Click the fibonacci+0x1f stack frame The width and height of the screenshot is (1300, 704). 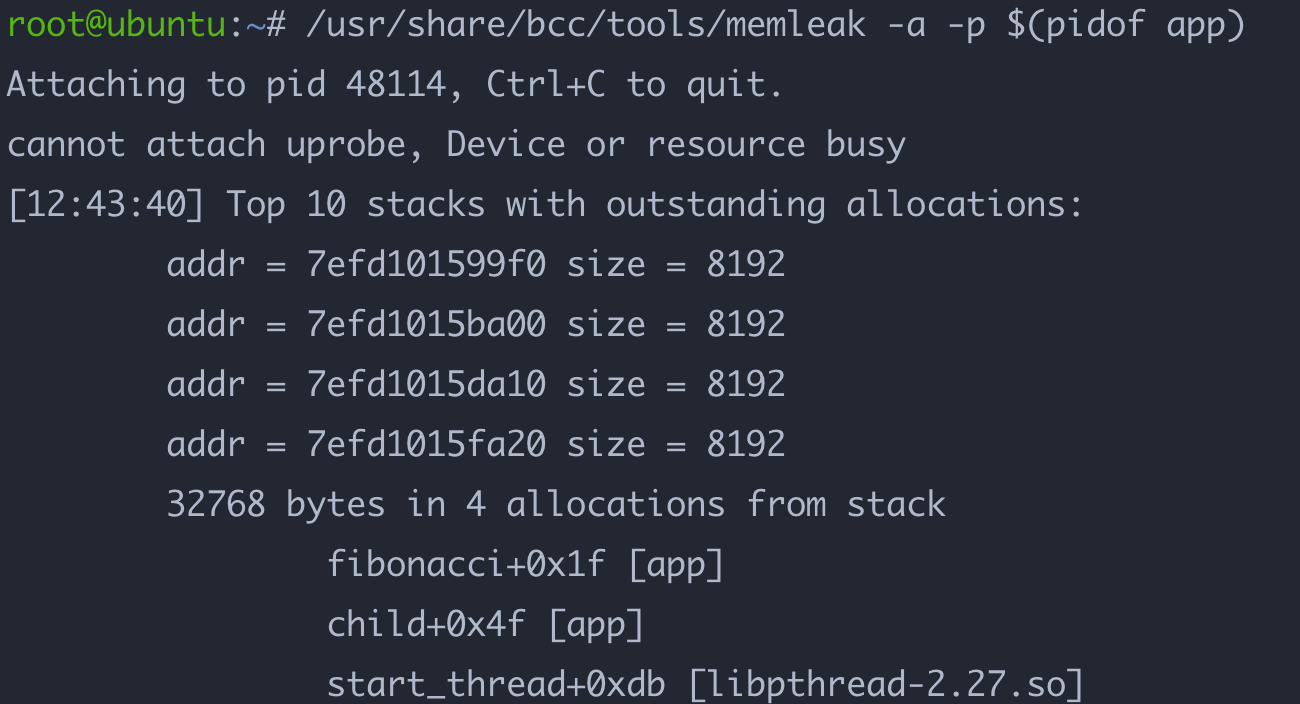pyautogui.click(x=466, y=565)
